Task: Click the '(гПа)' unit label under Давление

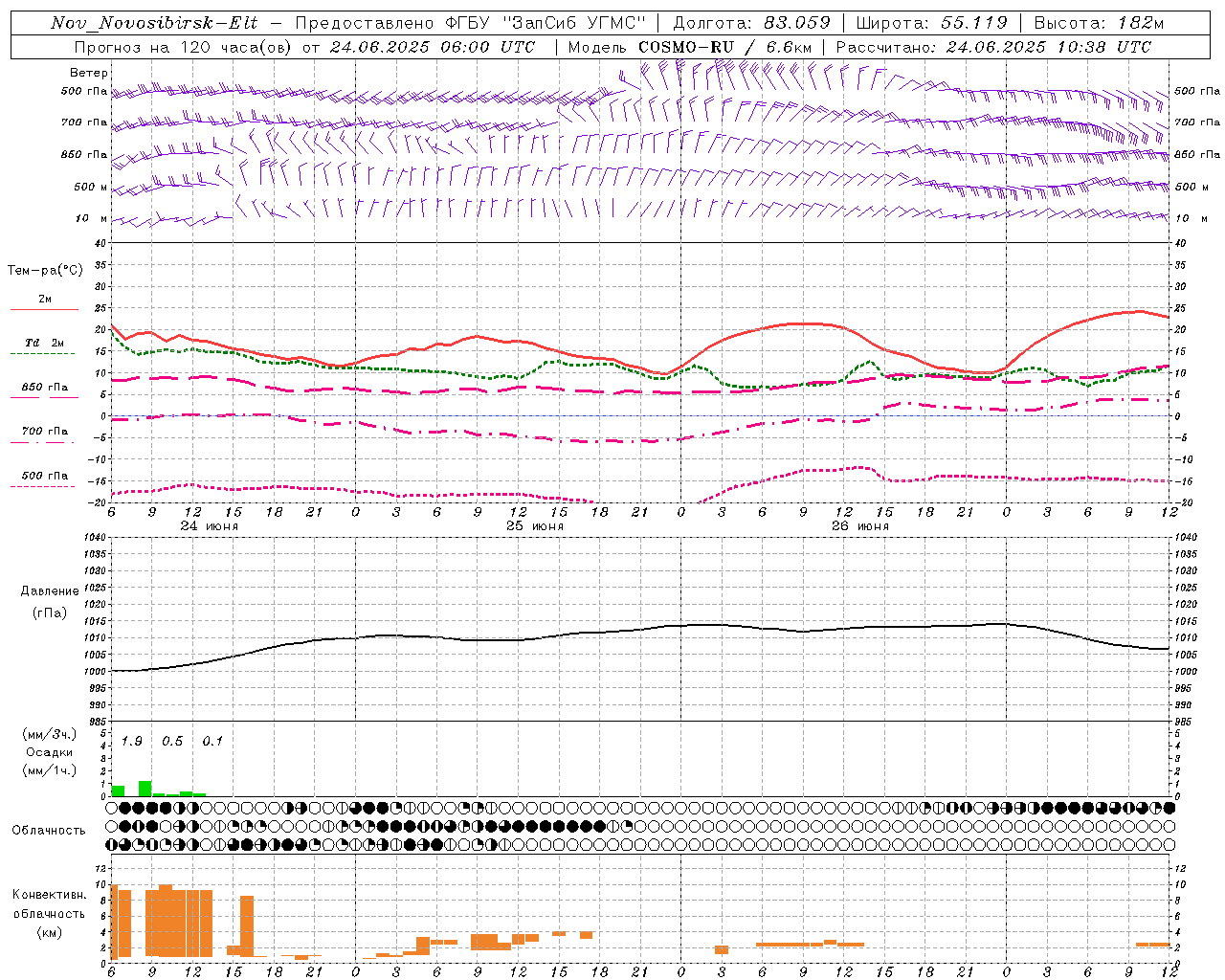Action: click(x=50, y=612)
